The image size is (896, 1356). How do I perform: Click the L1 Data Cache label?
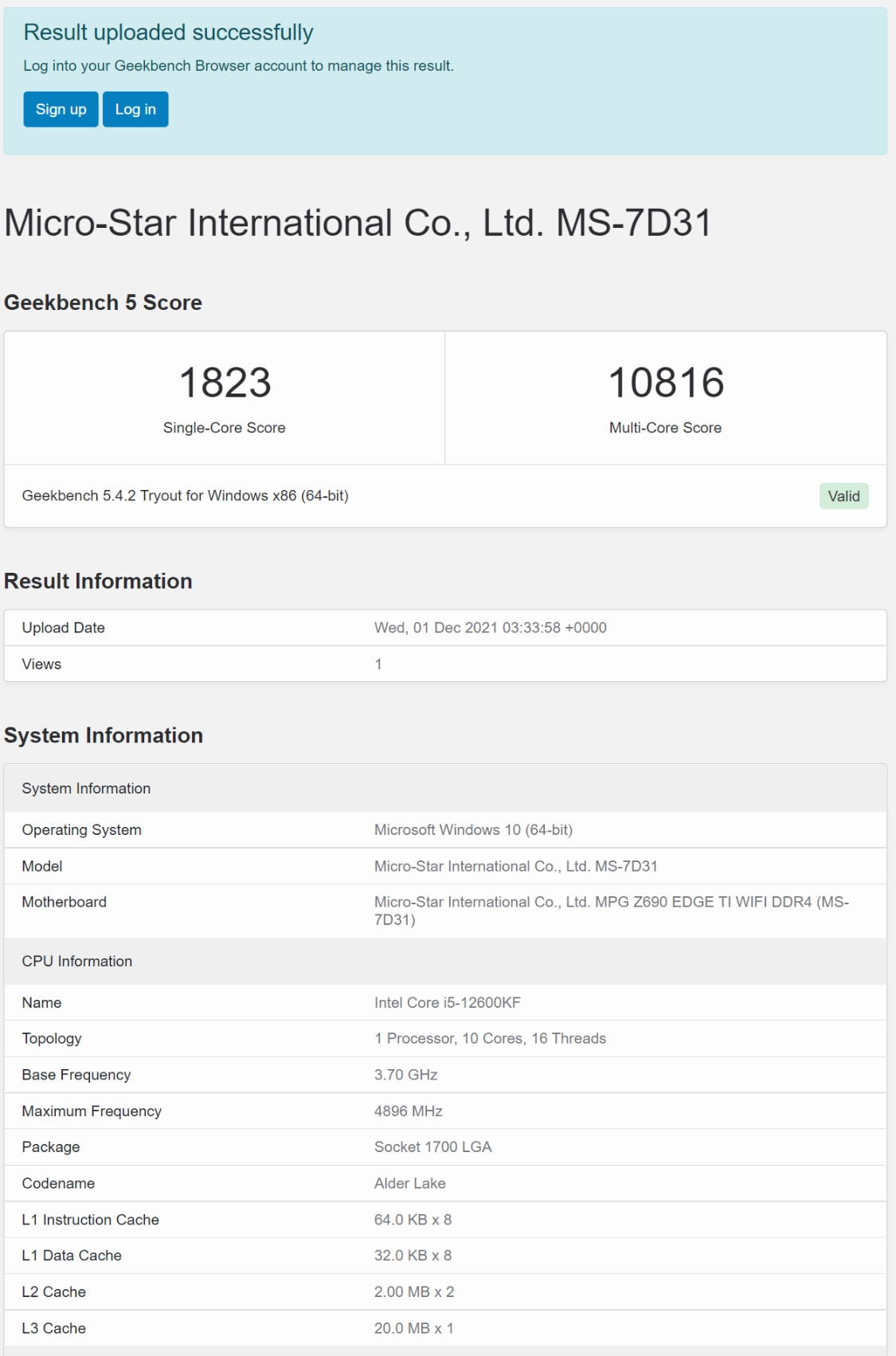click(x=72, y=1256)
